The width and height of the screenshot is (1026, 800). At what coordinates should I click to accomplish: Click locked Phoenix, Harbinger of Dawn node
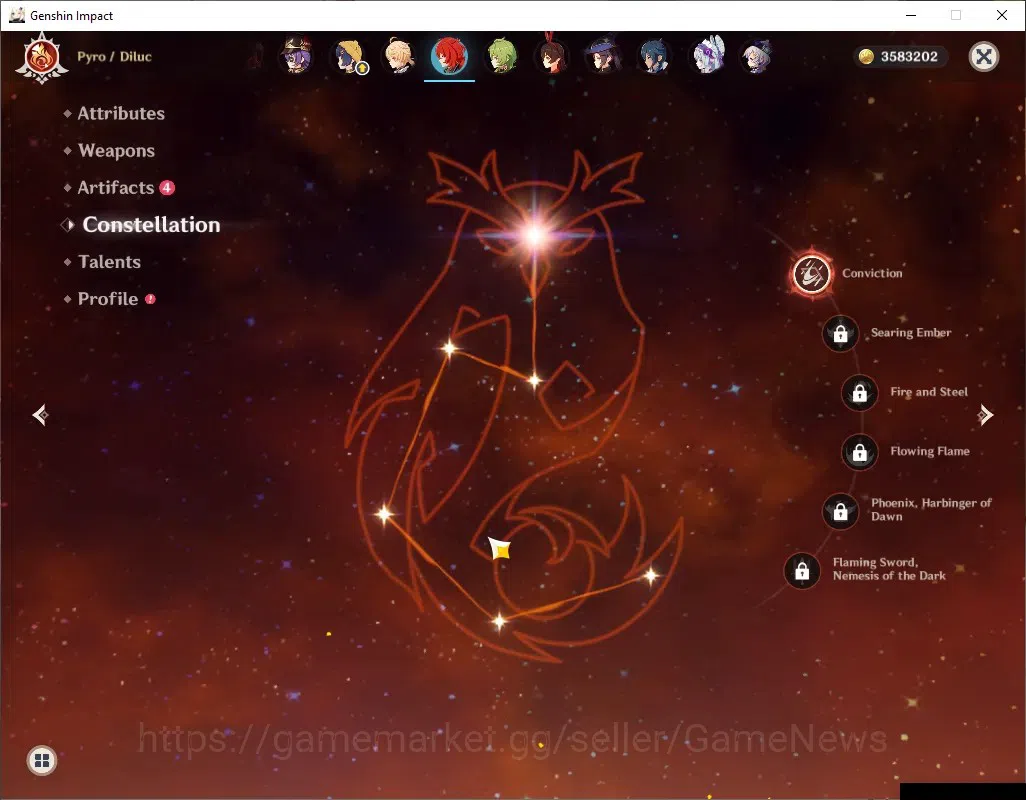coord(841,512)
